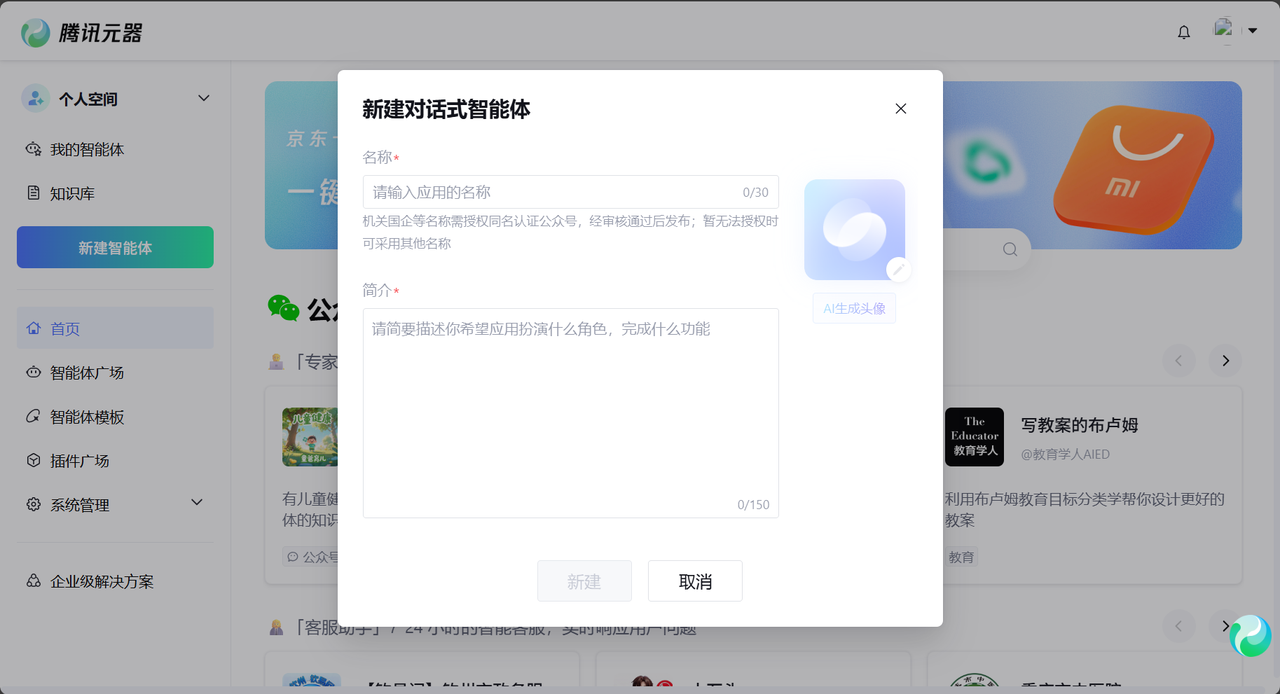This screenshot has width=1280, height=694.
Task: Close the 新建对话式智能体 dialog
Action: coord(900,109)
